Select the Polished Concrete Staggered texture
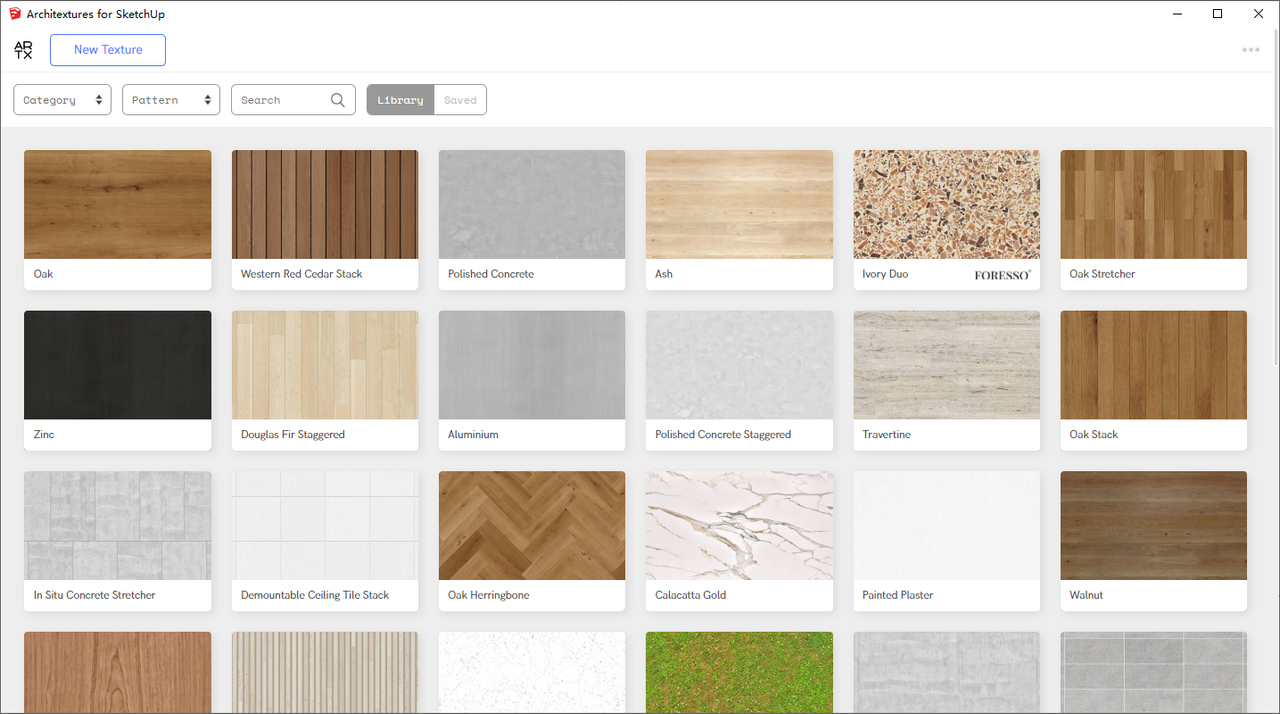The height and width of the screenshot is (714, 1280). click(x=739, y=365)
